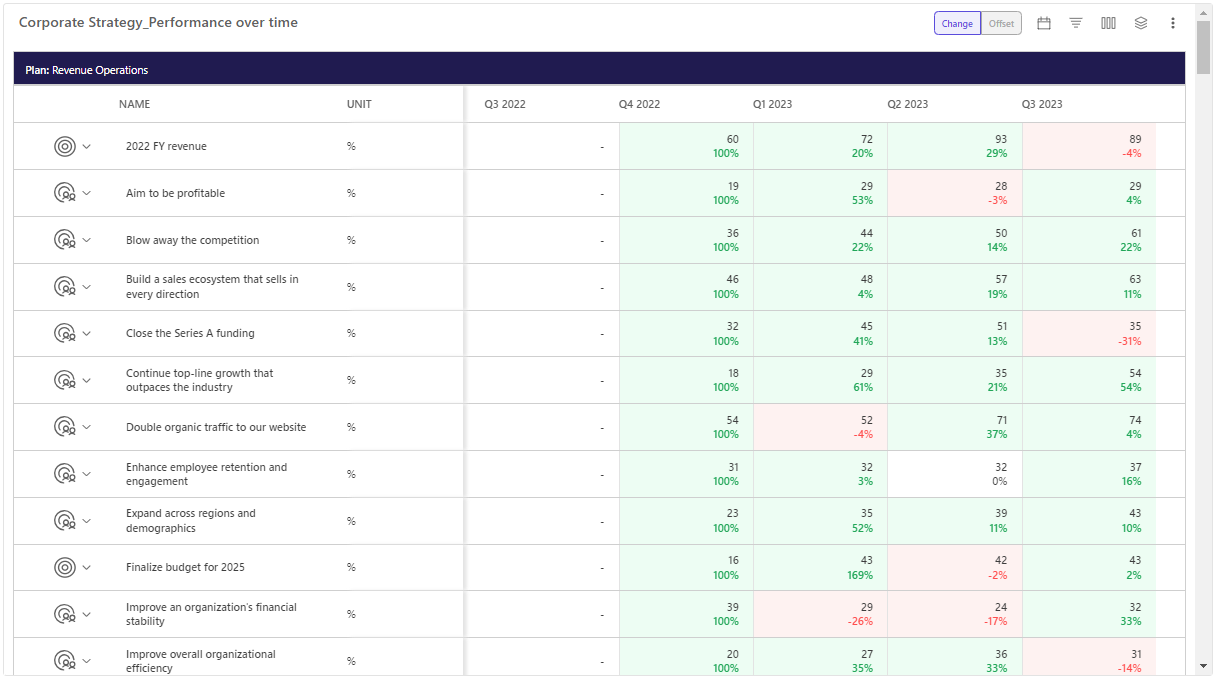
Task: Click the Q3 2023 column header
Action: point(1042,104)
